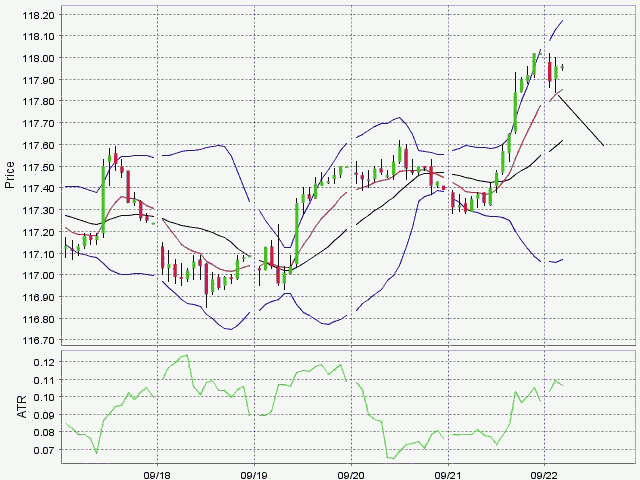
Task: Click the 0.08 ATR axis label
Action: [45, 432]
